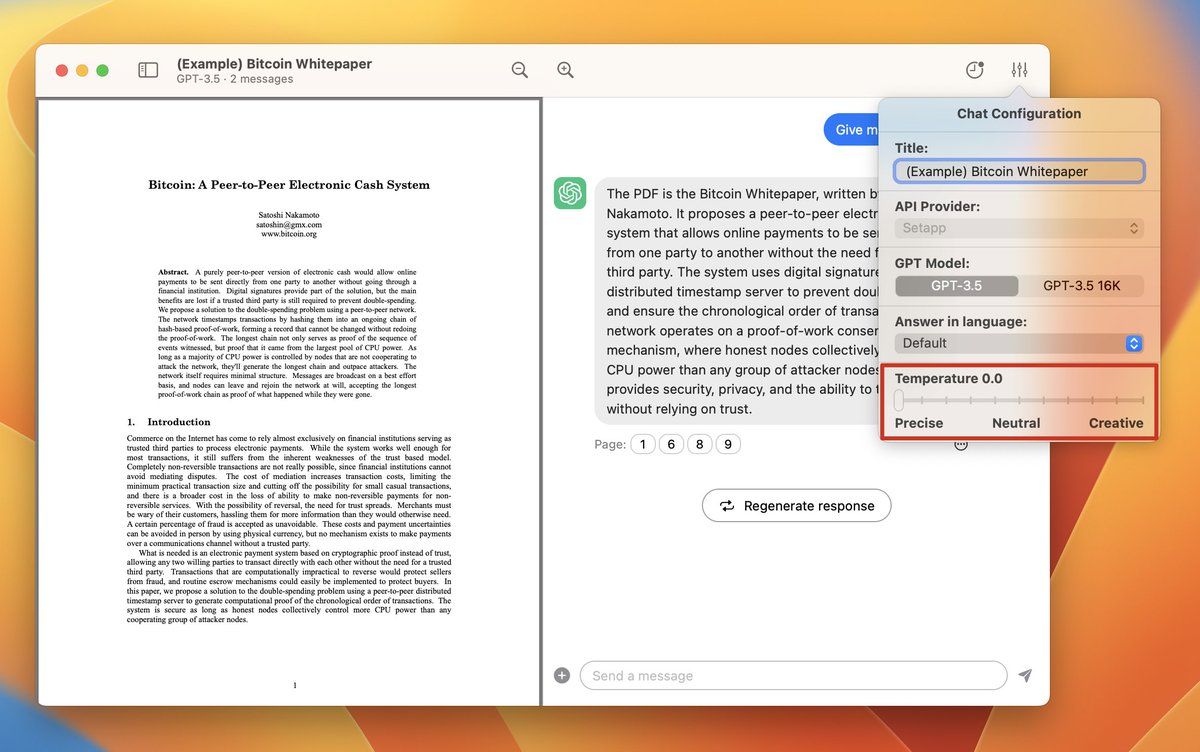The height and width of the screenshot is (752, 1200).
Task: Click the ChatGPT avatar icon
Action: (x=570, y=193)
